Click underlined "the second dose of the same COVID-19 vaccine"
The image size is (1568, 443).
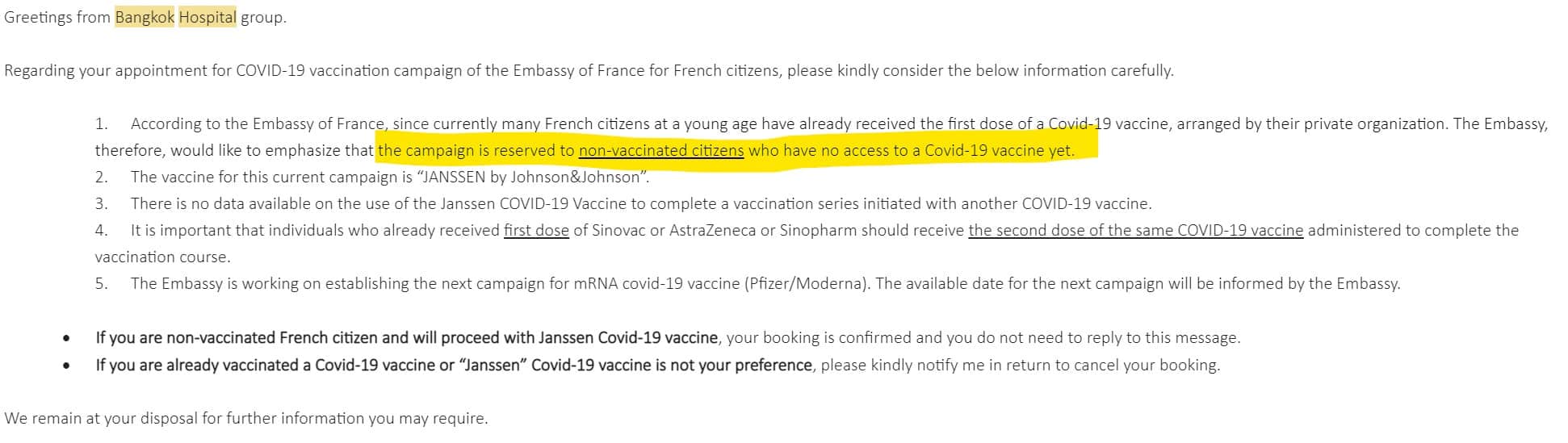tap(1135, 230)
